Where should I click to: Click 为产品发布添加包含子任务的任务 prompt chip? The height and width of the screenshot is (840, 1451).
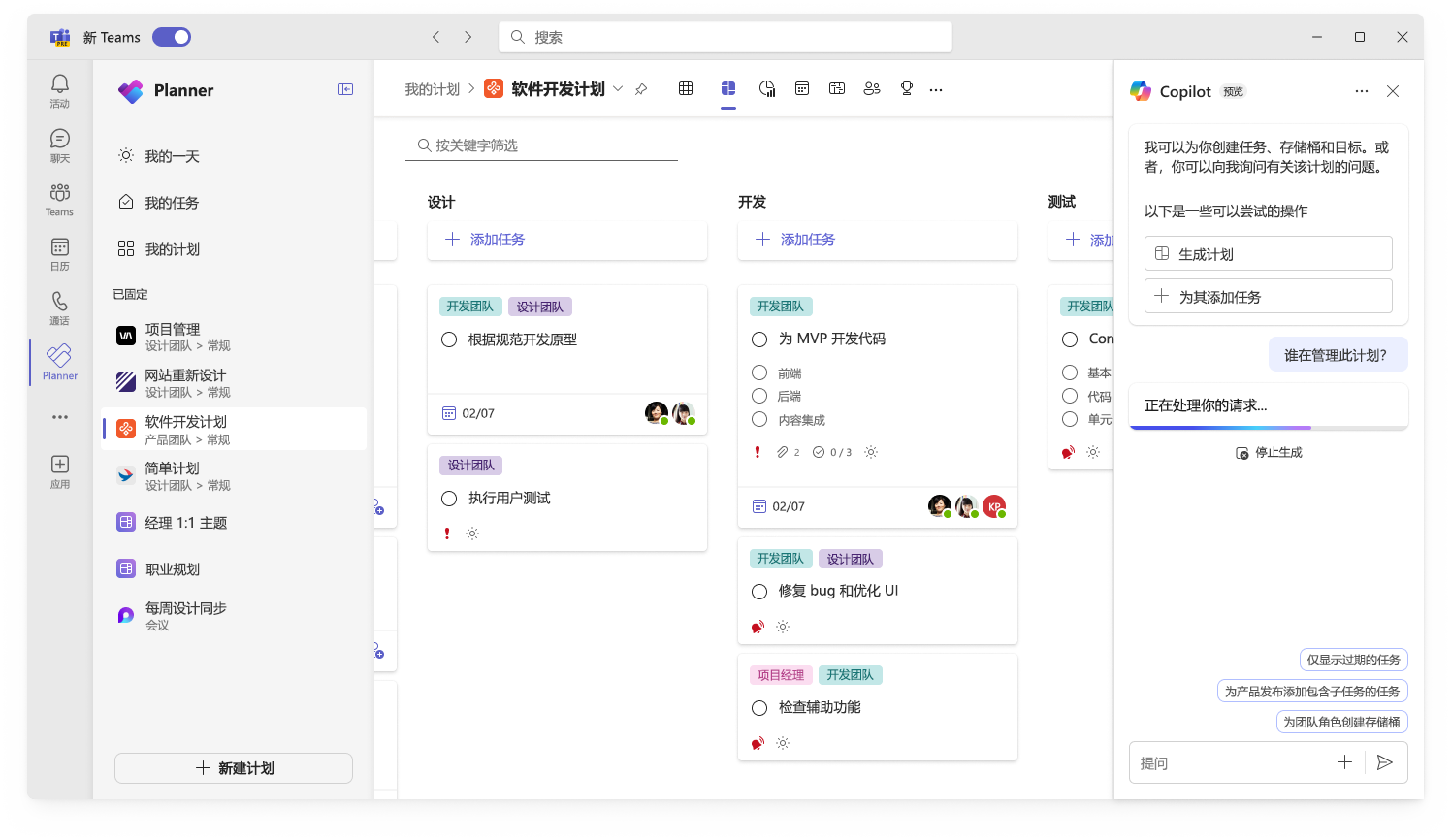(x=1312, y=692)
